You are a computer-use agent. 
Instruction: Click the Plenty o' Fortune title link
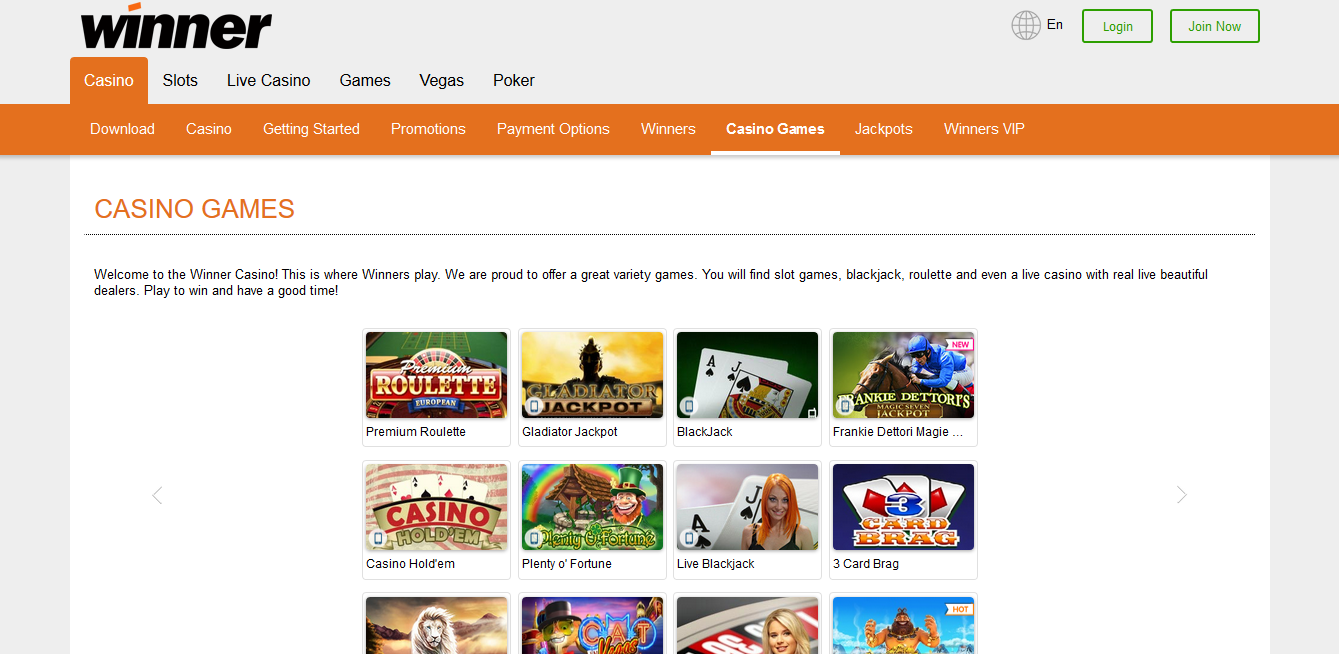point(567,564)
